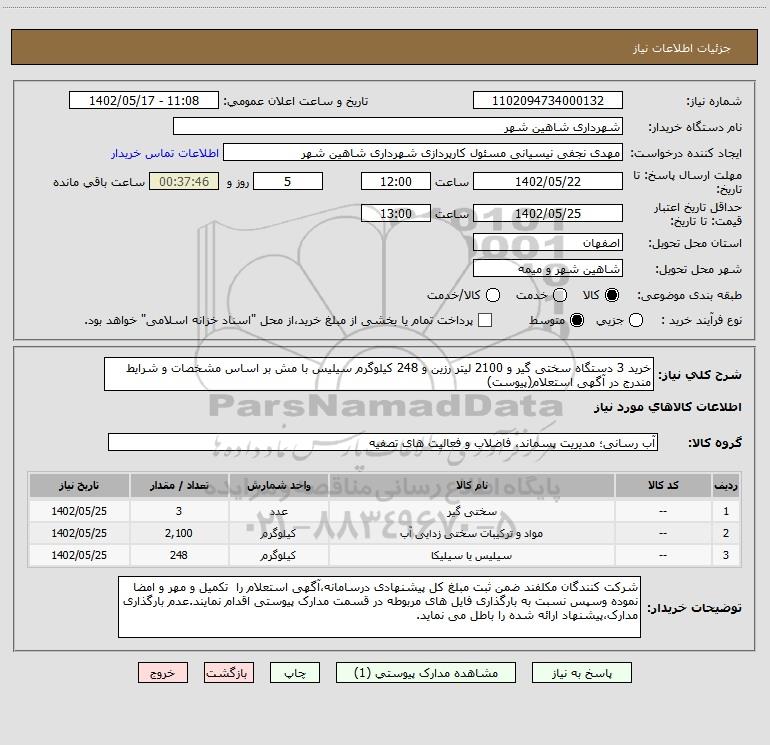This screenshot has height=745, width=770.
Task: Click the نام کالا column header
Action: tap(471, 485)
